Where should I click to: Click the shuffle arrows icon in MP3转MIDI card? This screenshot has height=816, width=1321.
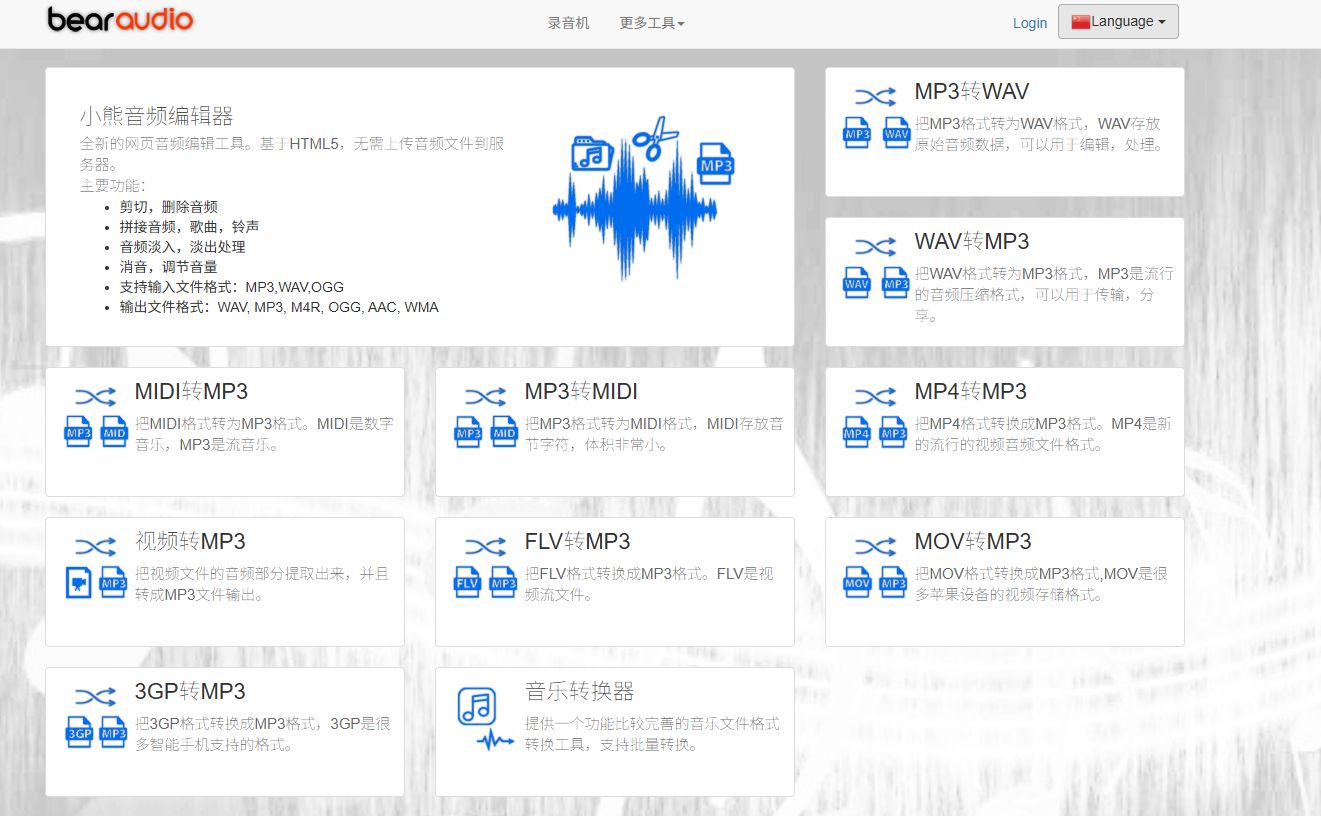coord(486,397)
